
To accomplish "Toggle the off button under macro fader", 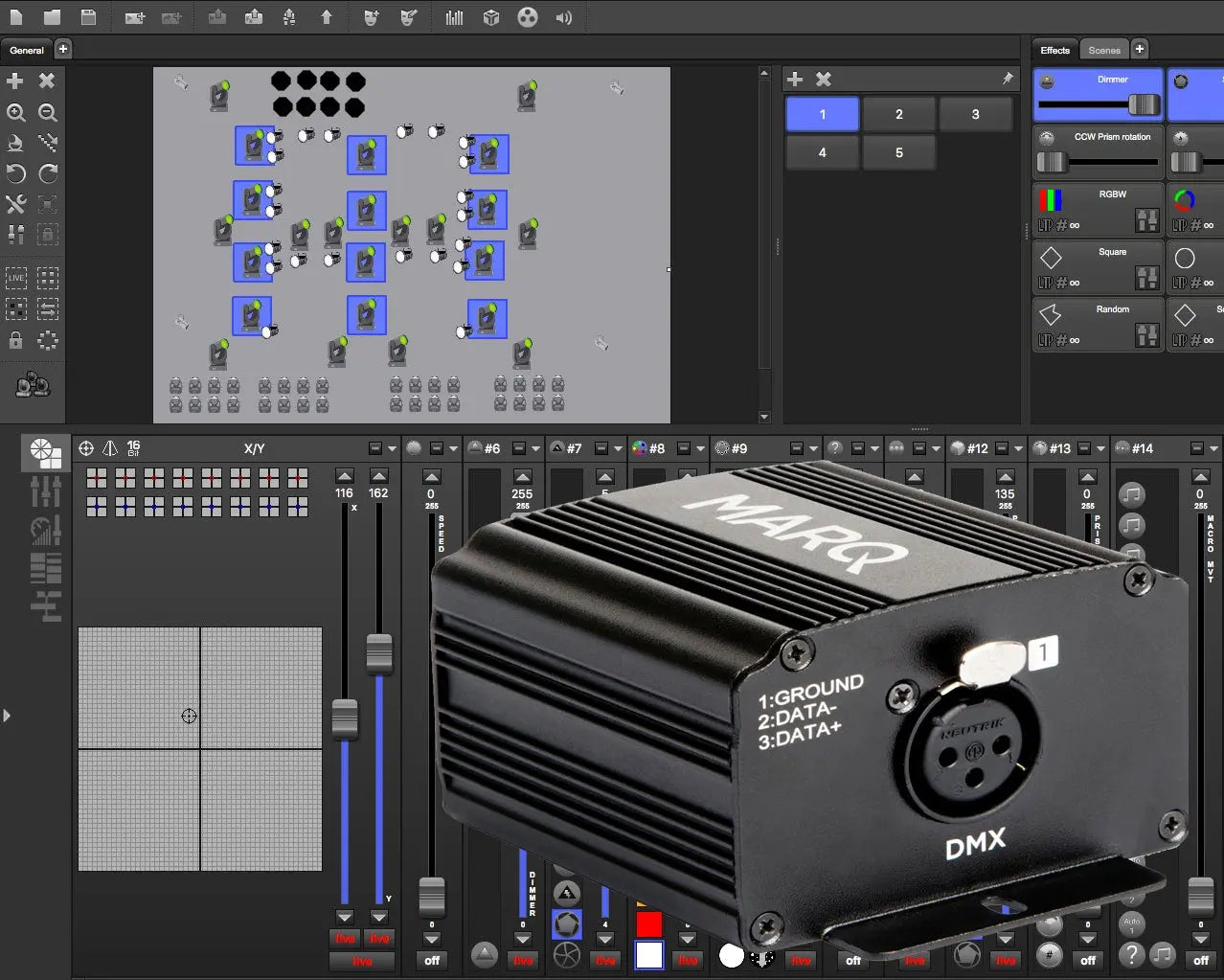I will [1201, 960].
